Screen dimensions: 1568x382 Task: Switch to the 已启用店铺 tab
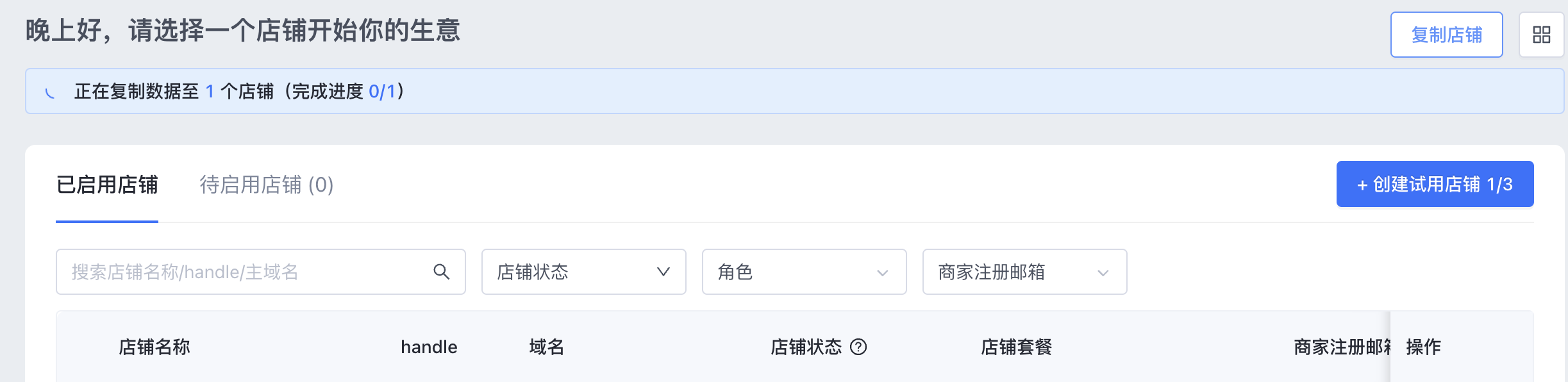[x=107, y=185]
